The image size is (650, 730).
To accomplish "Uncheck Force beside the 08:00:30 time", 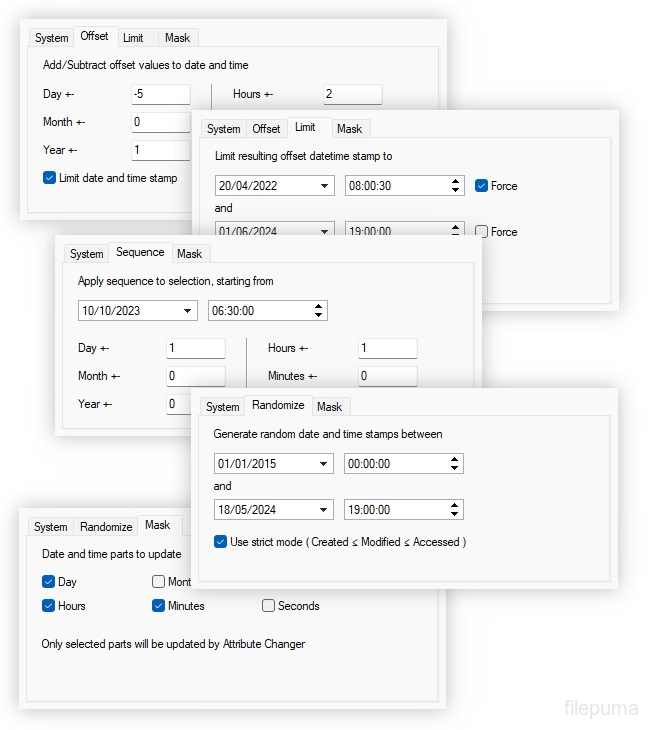I will coord(482,186).
